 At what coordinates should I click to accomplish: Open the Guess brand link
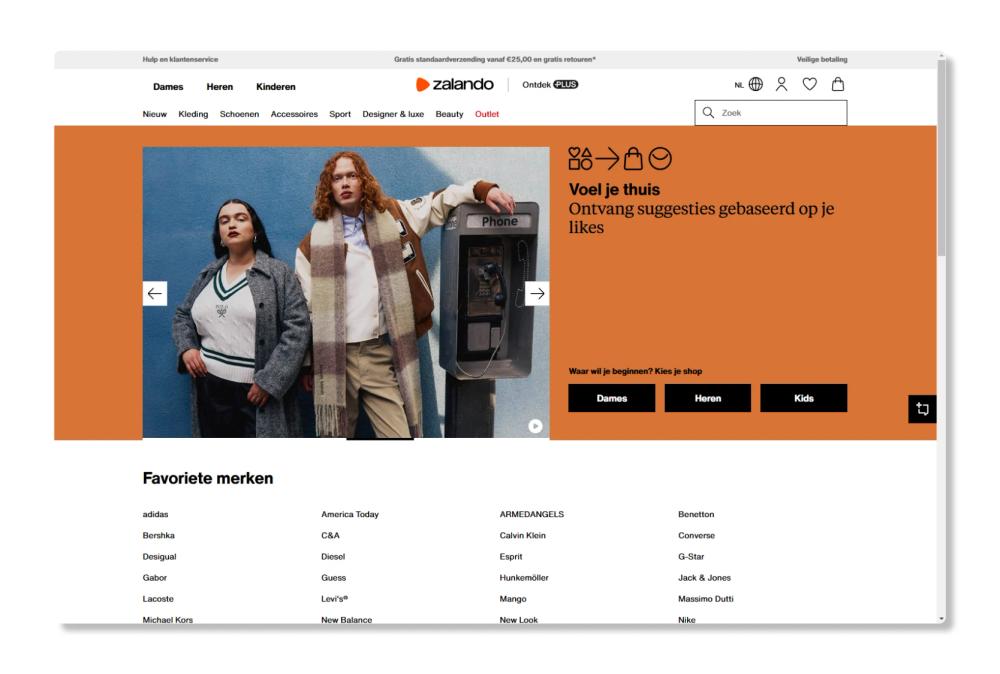(x=334, y=578)
